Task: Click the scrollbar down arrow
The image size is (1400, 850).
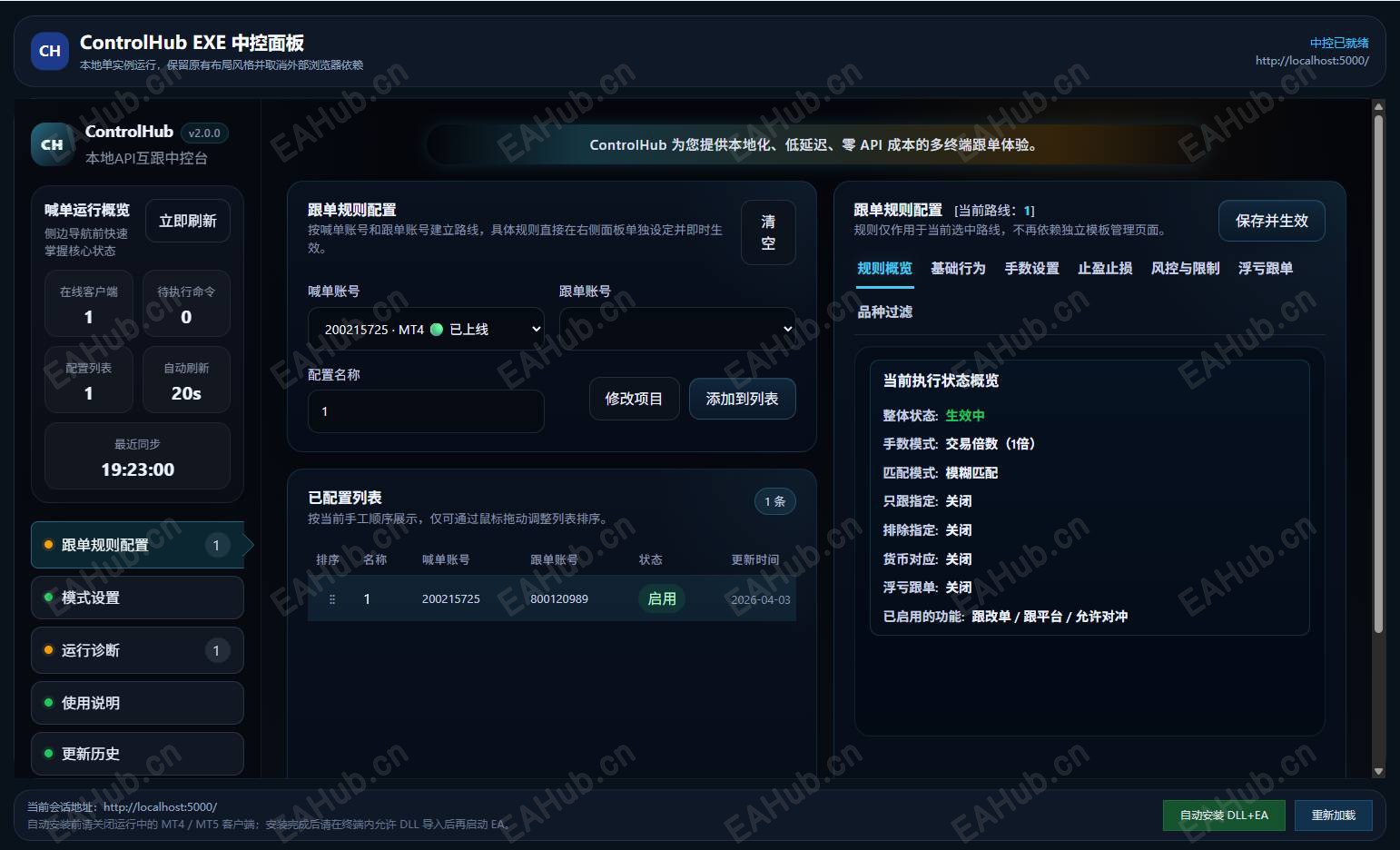Action: click(1378, 771)
